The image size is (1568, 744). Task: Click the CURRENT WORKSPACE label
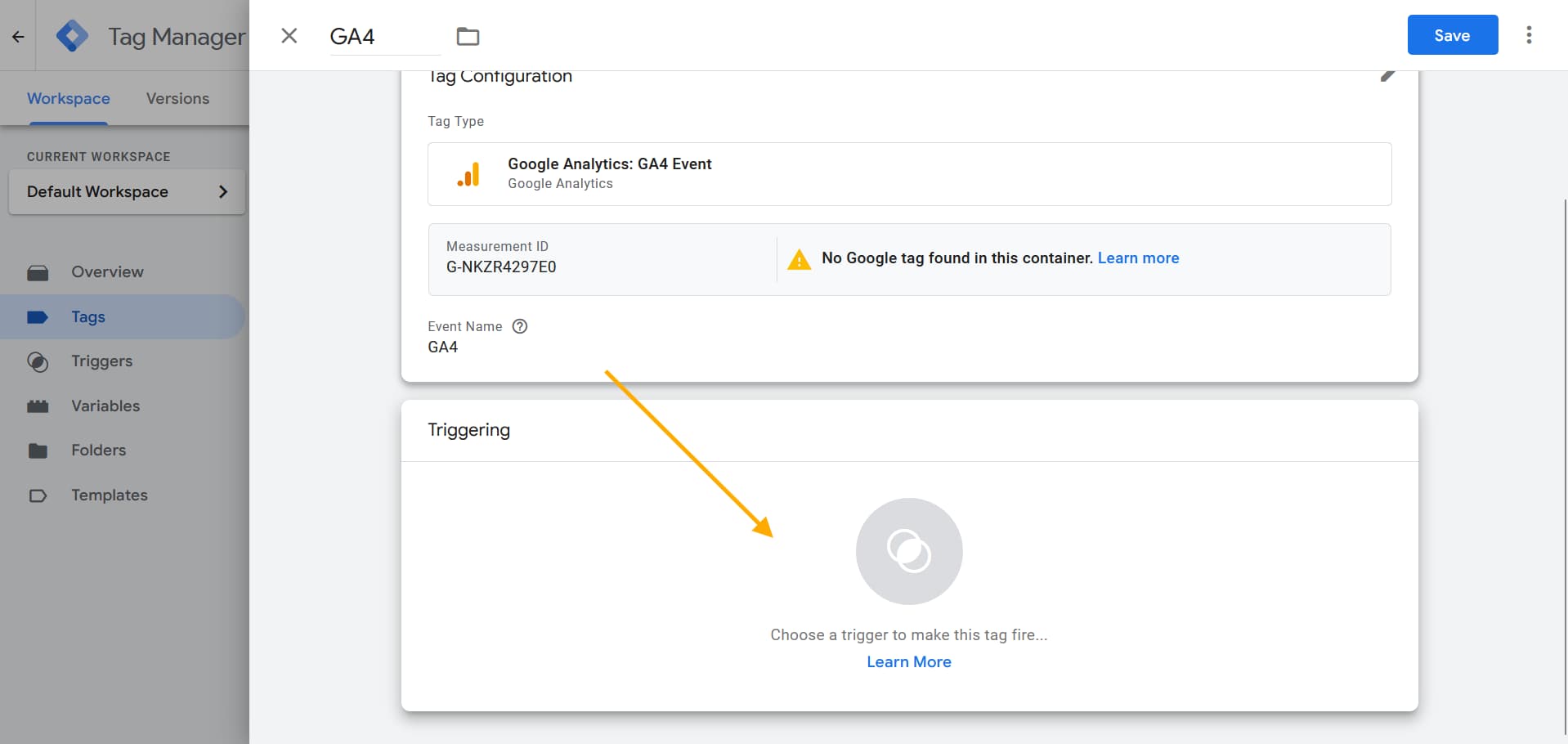(x=99, y=157)
